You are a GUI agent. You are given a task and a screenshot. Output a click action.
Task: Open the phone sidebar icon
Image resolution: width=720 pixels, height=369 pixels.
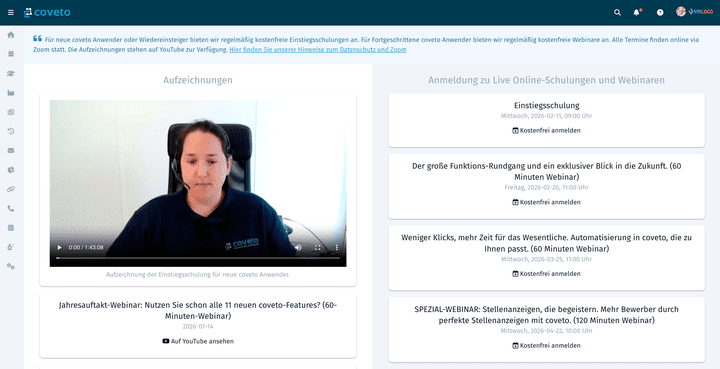click(x=11, y=208)
